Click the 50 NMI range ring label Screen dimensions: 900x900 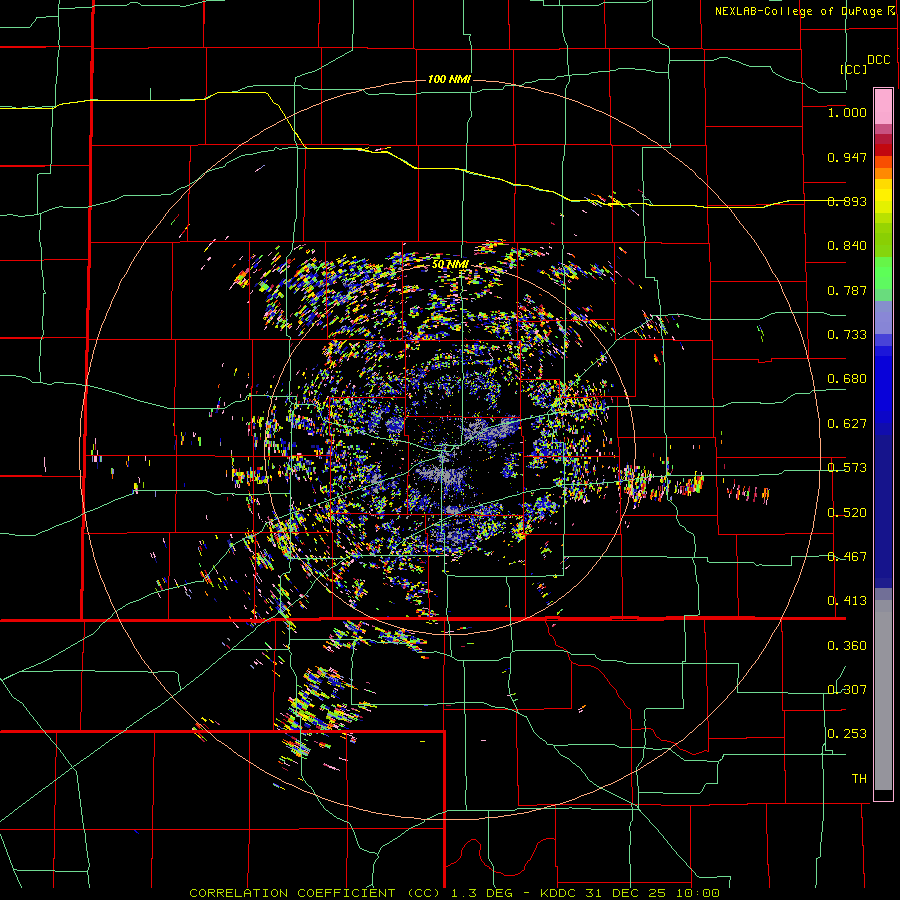pos(450,264)
